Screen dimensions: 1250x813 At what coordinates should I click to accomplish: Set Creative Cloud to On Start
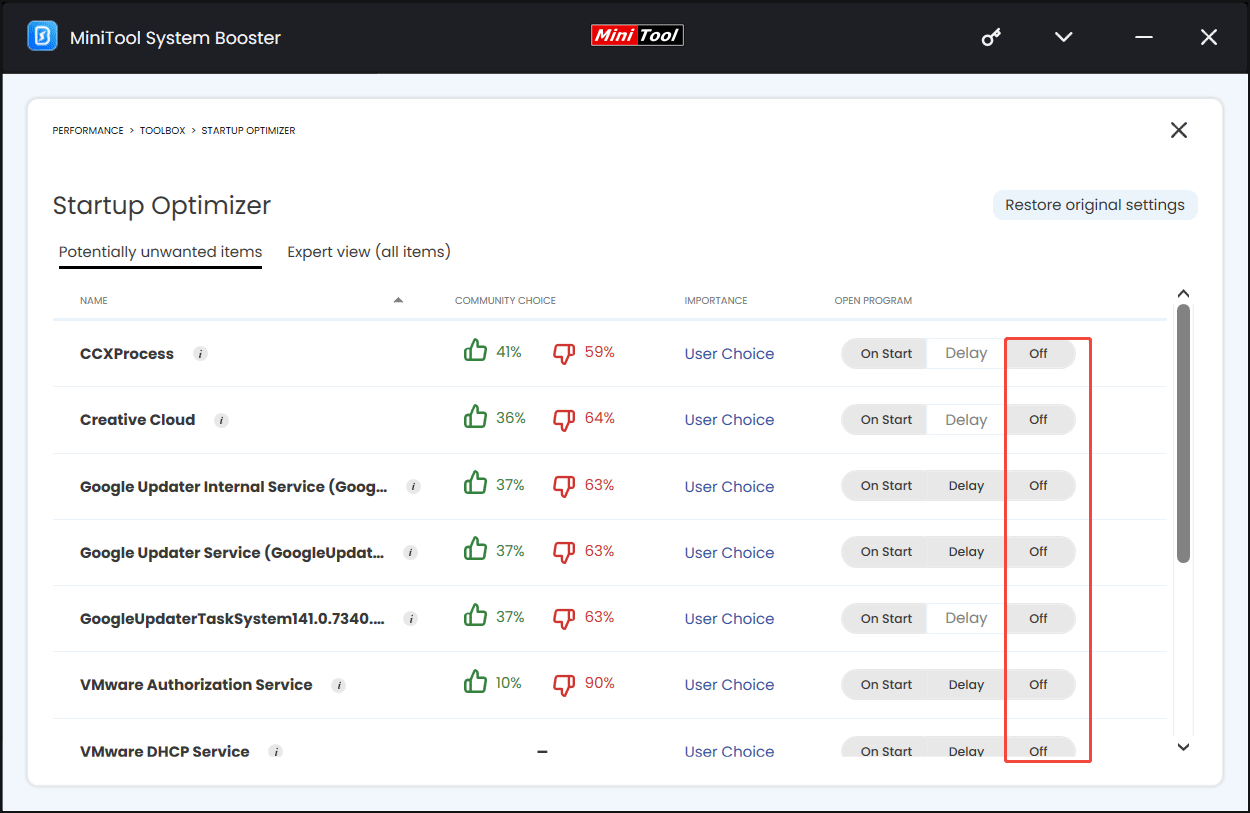886,420
